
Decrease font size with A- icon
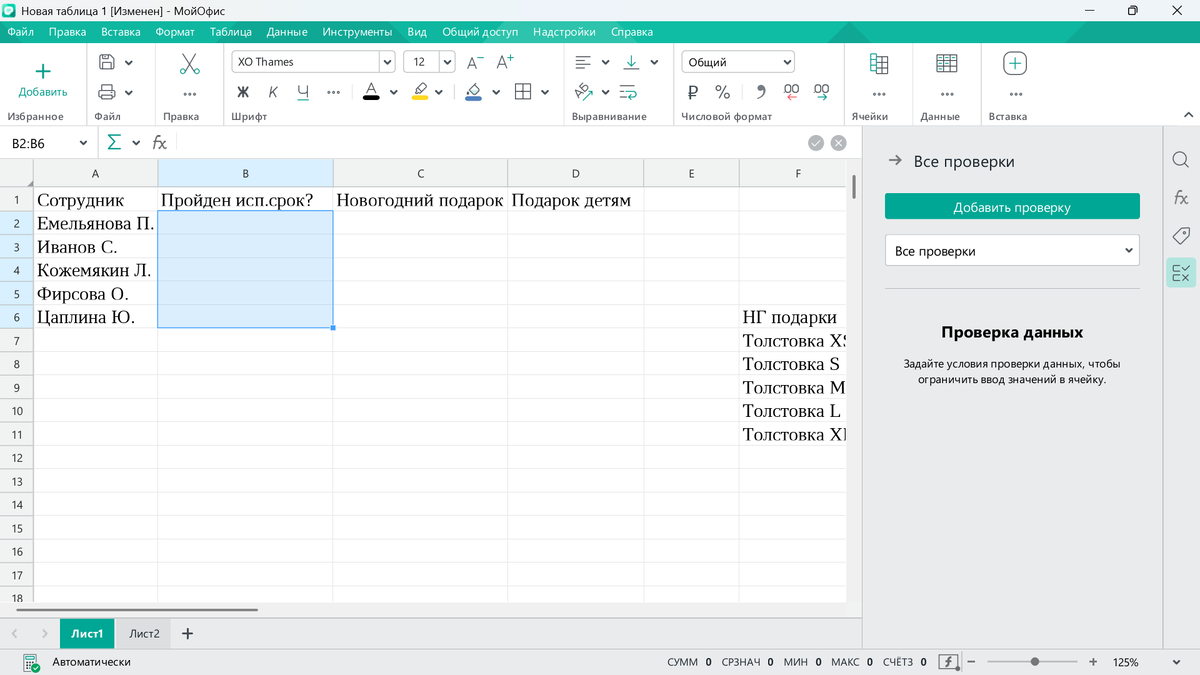[475, 62]
